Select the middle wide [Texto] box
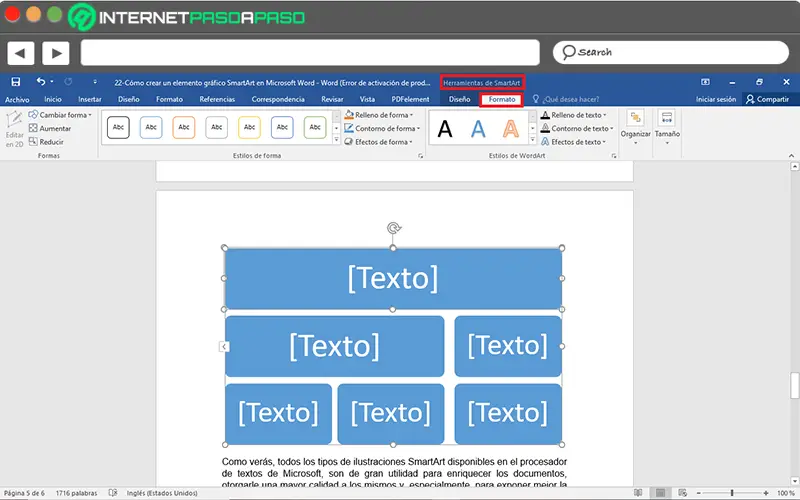 pyautogui.click(x=335, y=346)
